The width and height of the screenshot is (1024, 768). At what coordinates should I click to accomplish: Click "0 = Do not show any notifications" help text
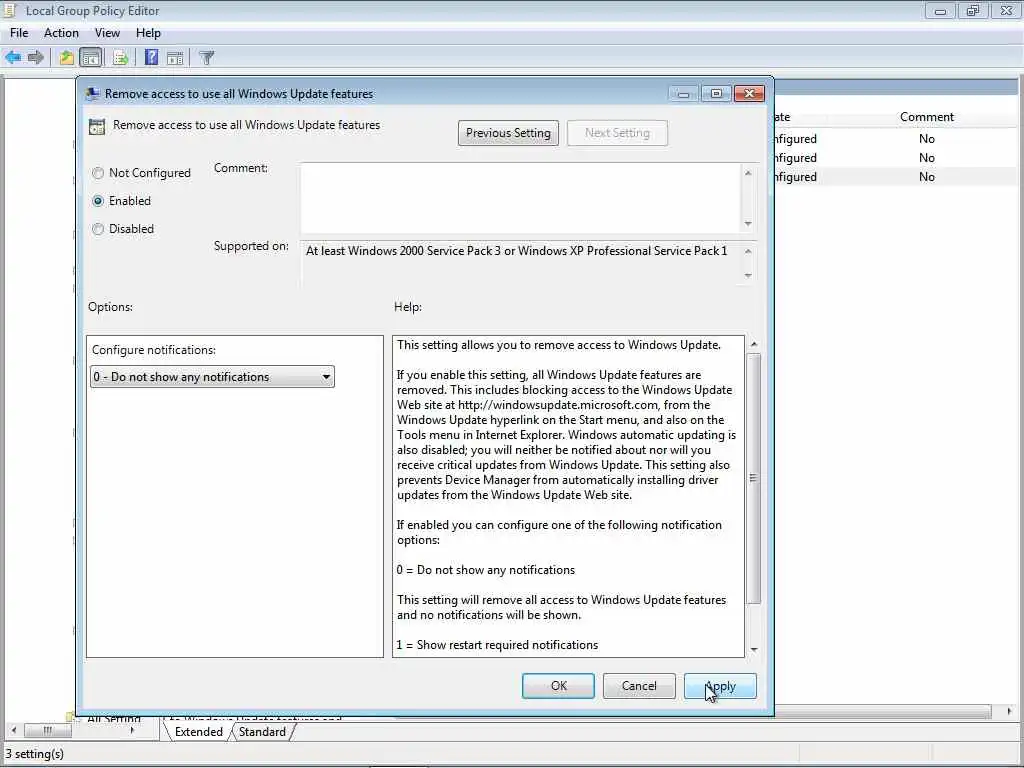click(485, 570)
